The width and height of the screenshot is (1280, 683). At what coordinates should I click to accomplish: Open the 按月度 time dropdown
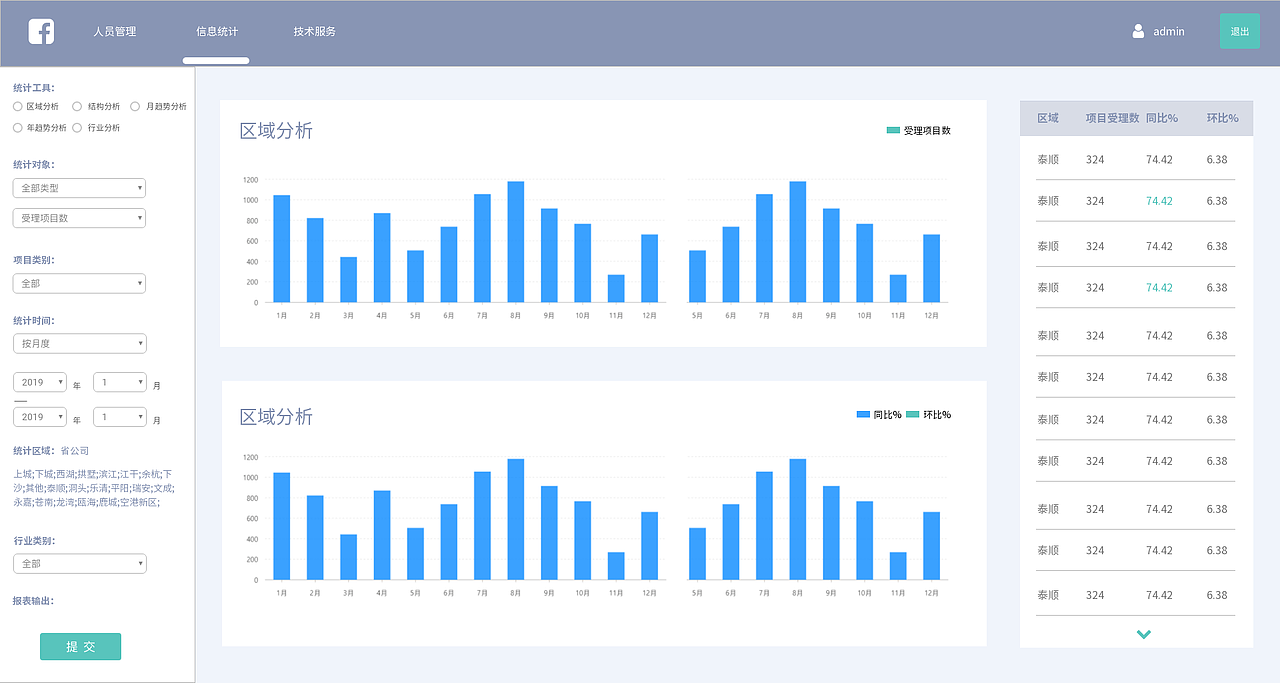(79, 344)
